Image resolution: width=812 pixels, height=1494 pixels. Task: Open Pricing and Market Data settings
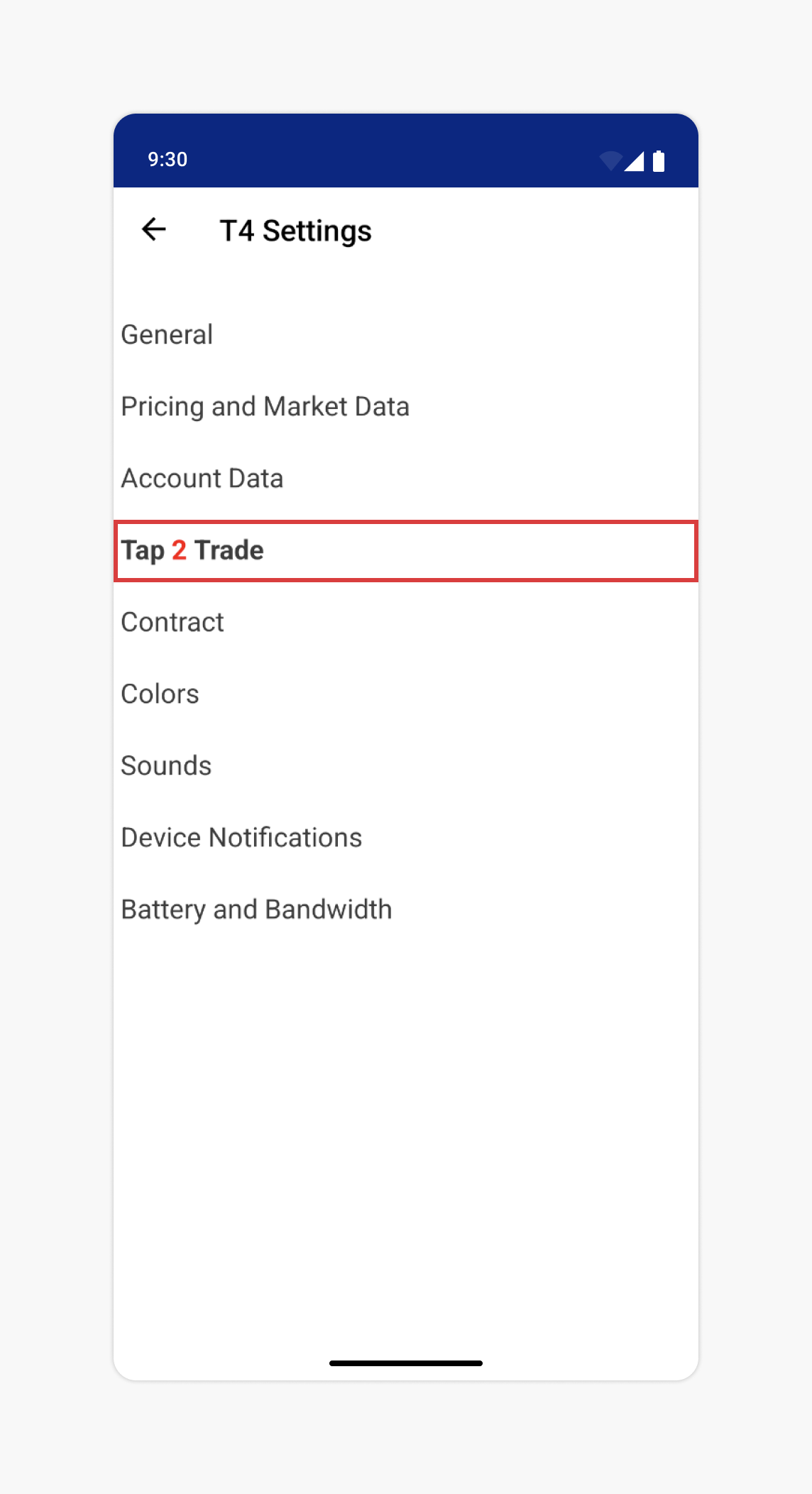(x=265, y=406)
